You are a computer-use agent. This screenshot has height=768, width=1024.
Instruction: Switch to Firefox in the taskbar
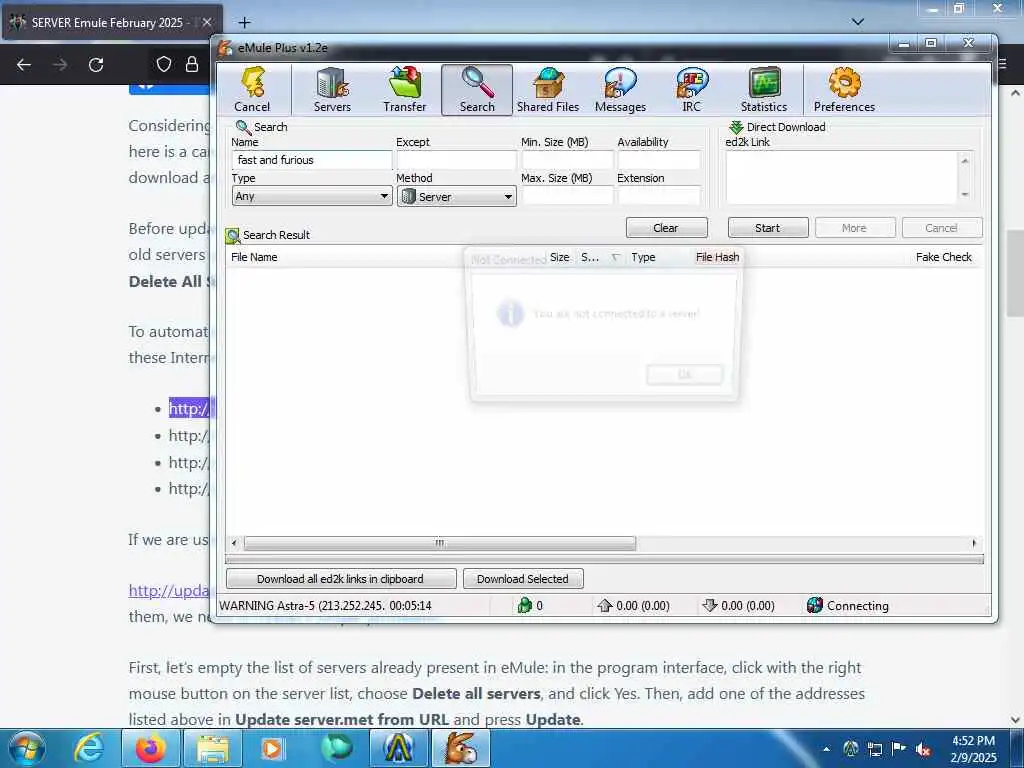150,748
